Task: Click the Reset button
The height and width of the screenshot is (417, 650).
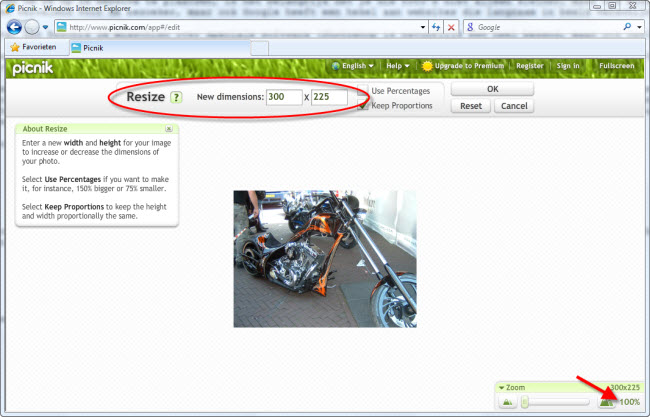Action: [471, 106]
